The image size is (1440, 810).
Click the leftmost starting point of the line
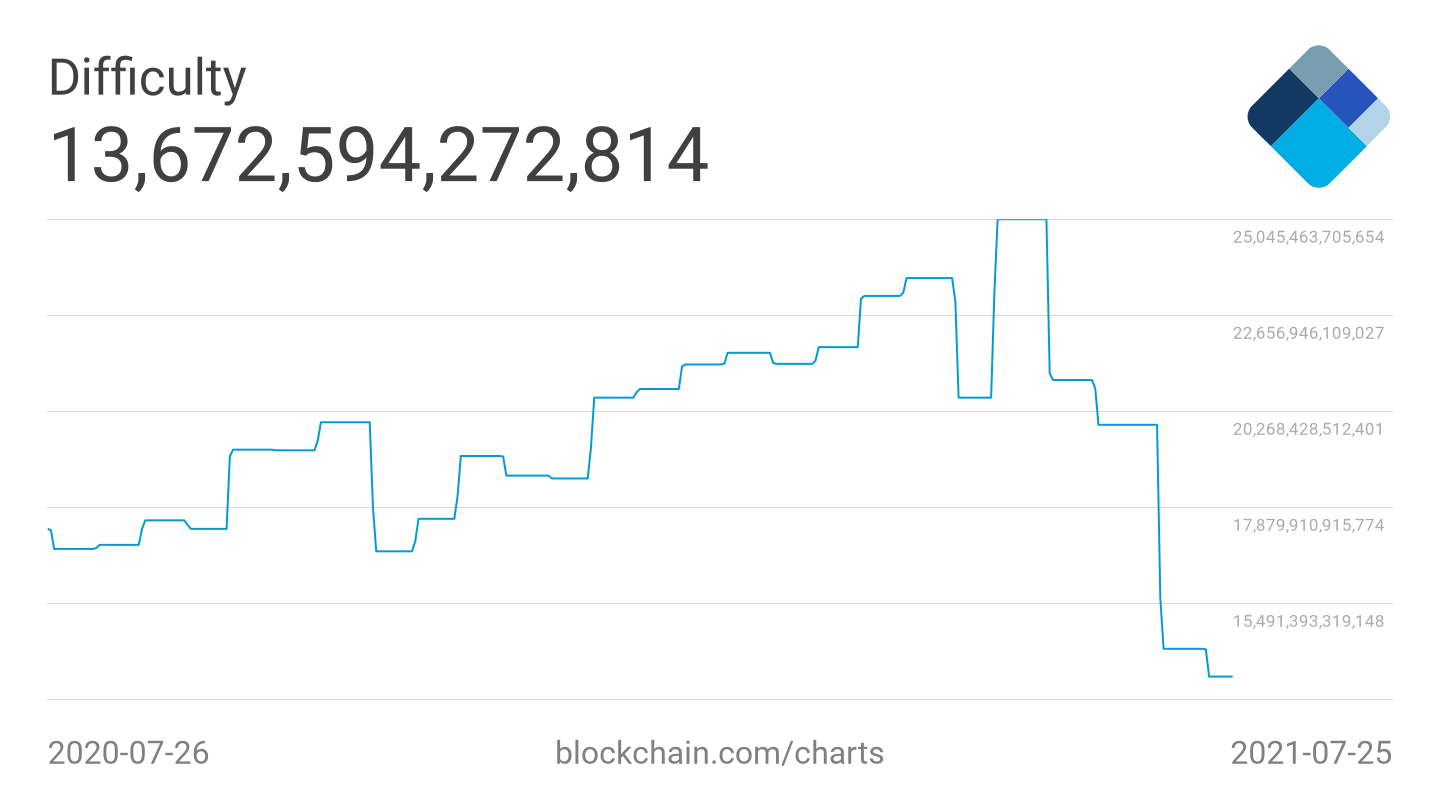(49, 529)
